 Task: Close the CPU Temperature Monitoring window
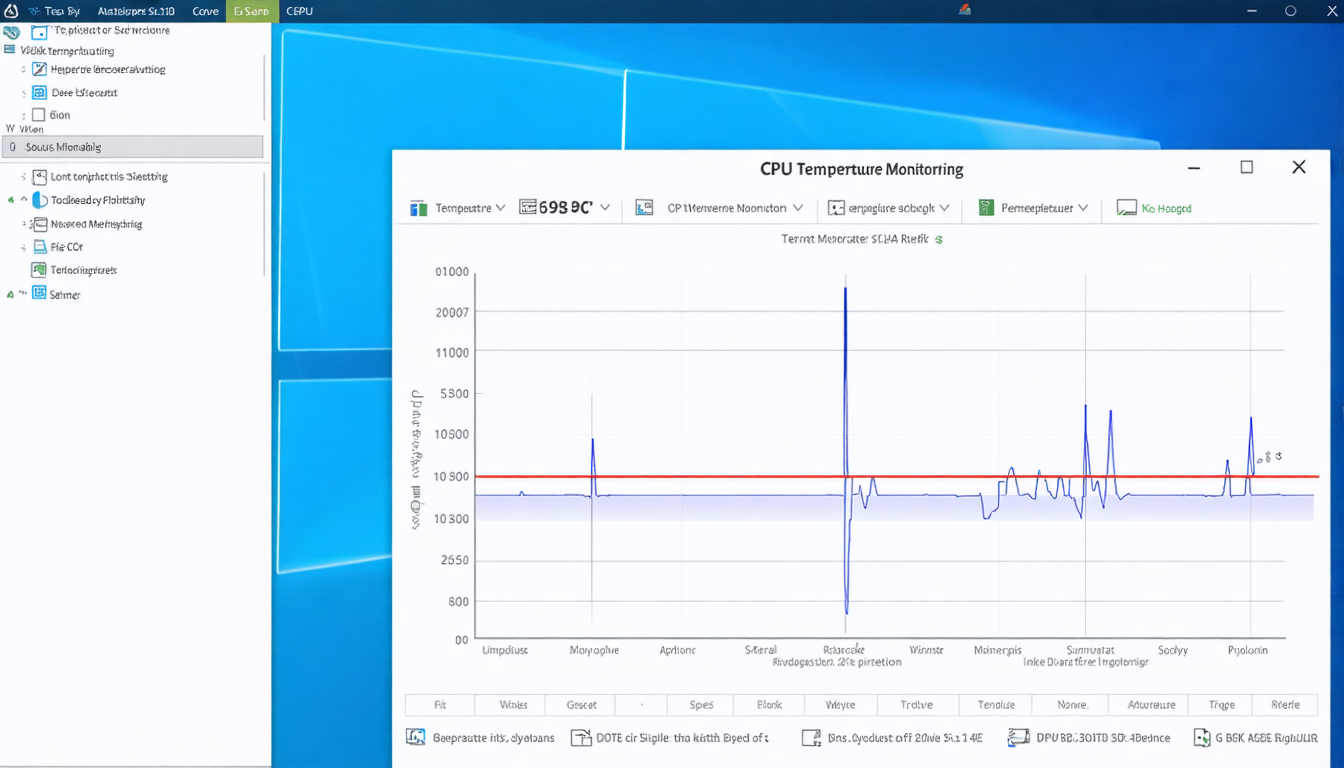1299,167
